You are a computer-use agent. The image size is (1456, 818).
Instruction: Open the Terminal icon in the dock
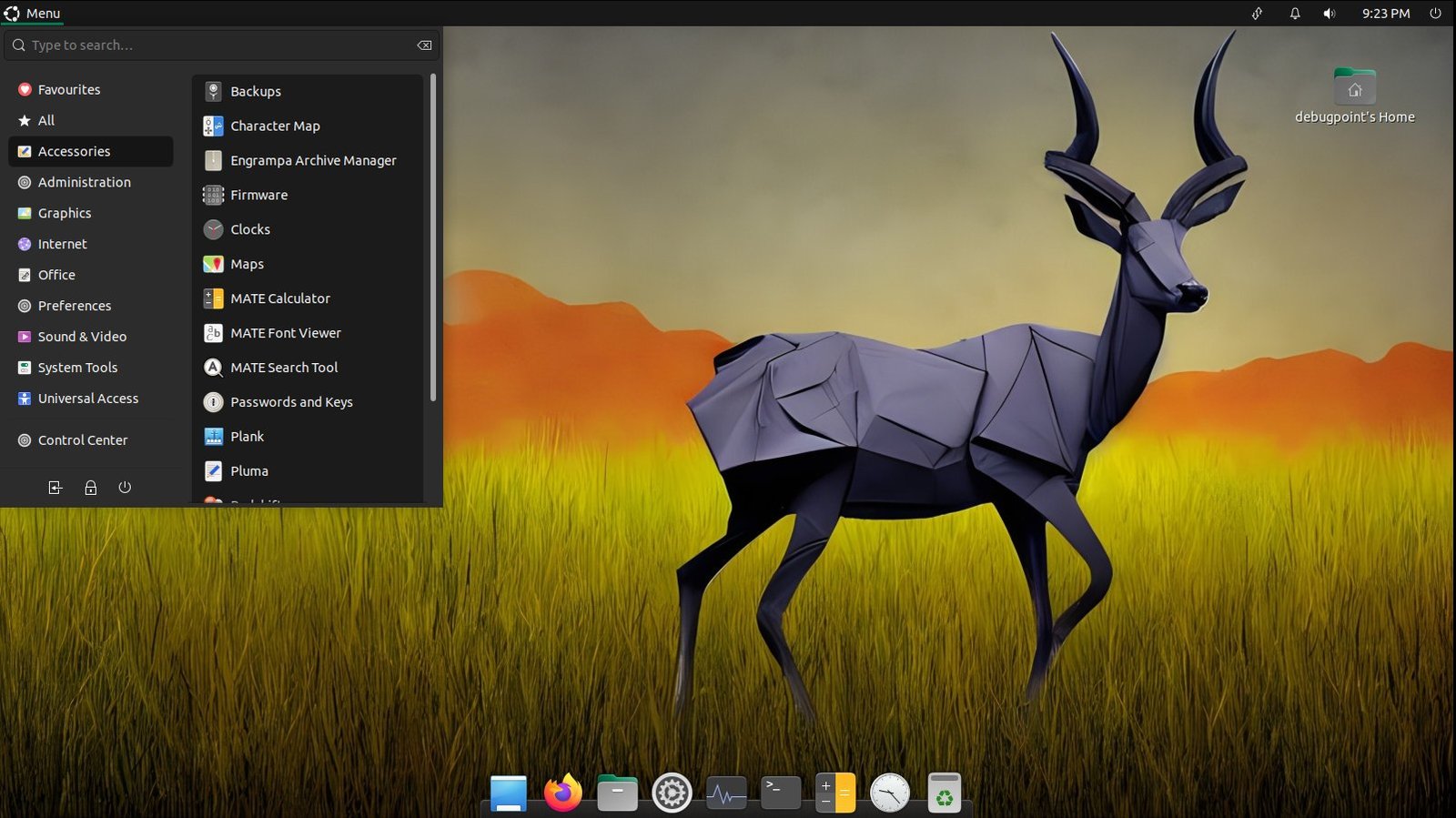(781, 793)
